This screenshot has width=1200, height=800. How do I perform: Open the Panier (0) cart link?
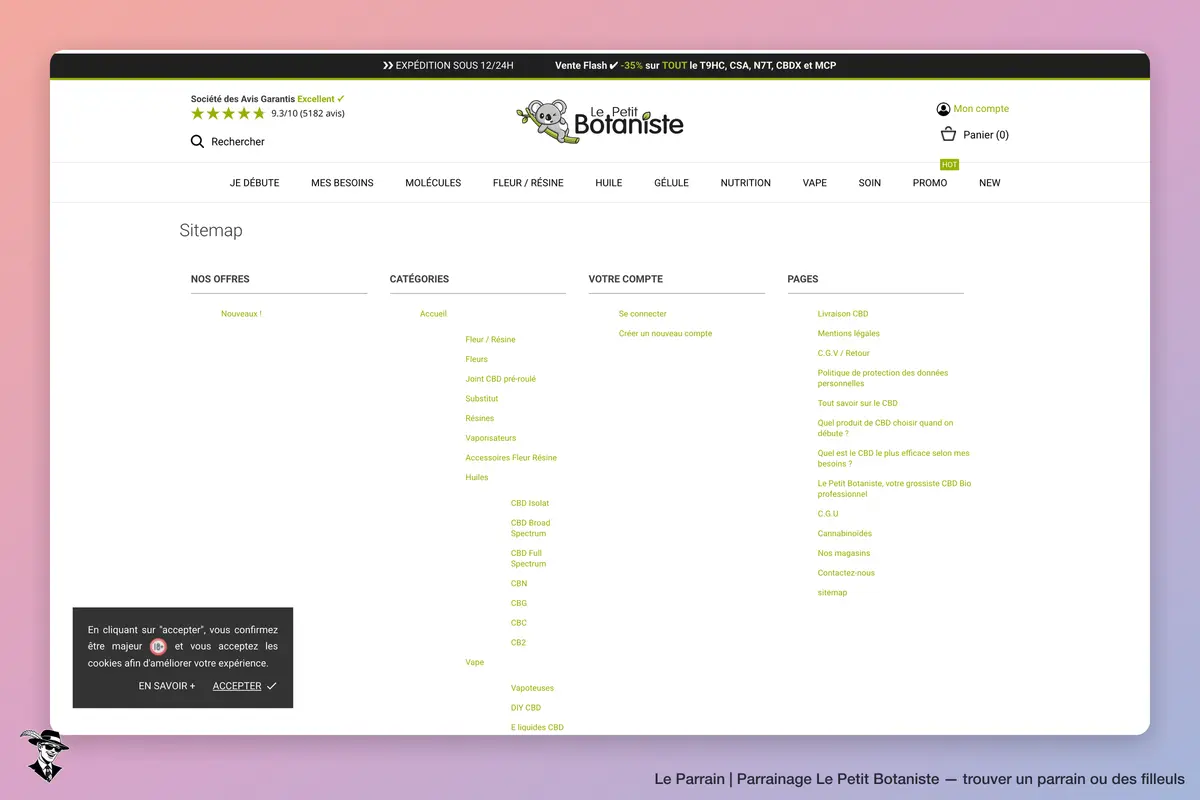986,135
